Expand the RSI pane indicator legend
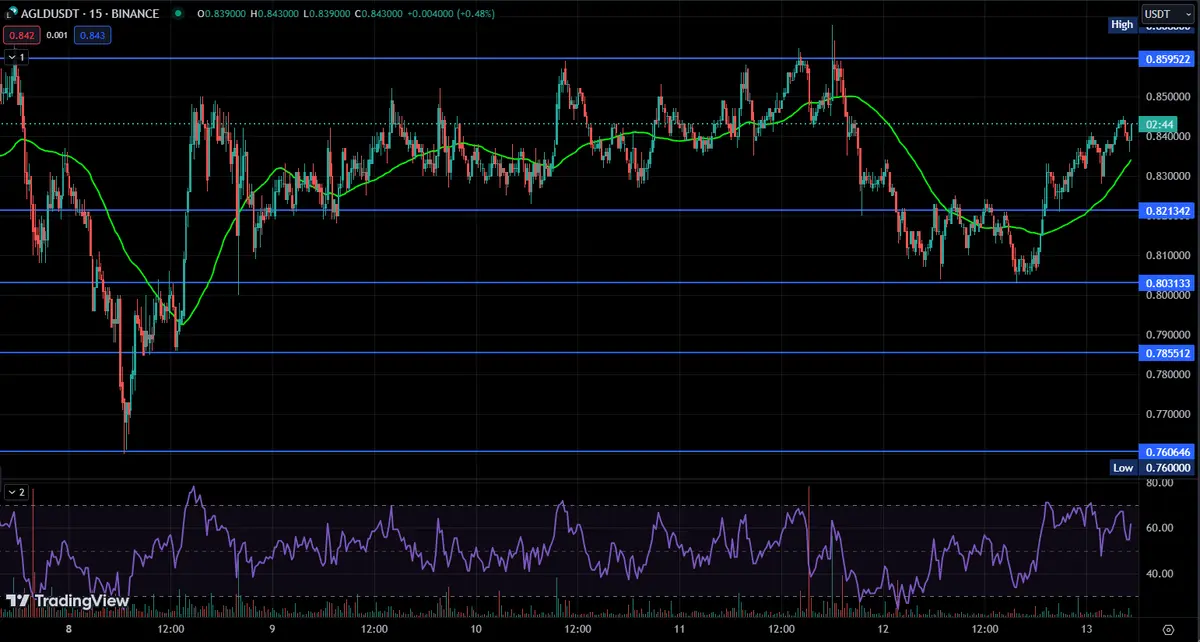 pos(15,492)
